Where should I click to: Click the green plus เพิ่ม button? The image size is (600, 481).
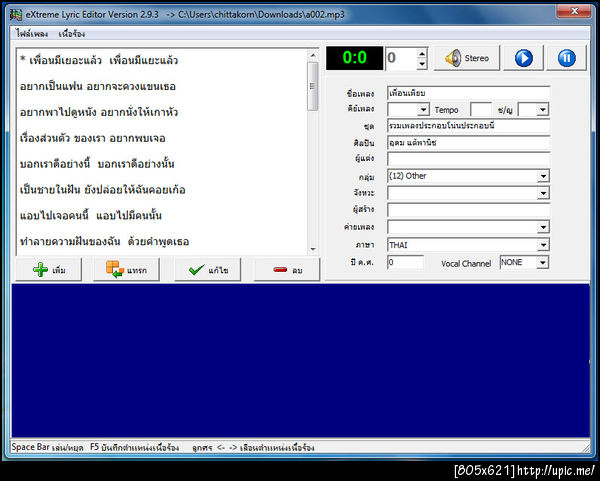click(x=49, y=270)
